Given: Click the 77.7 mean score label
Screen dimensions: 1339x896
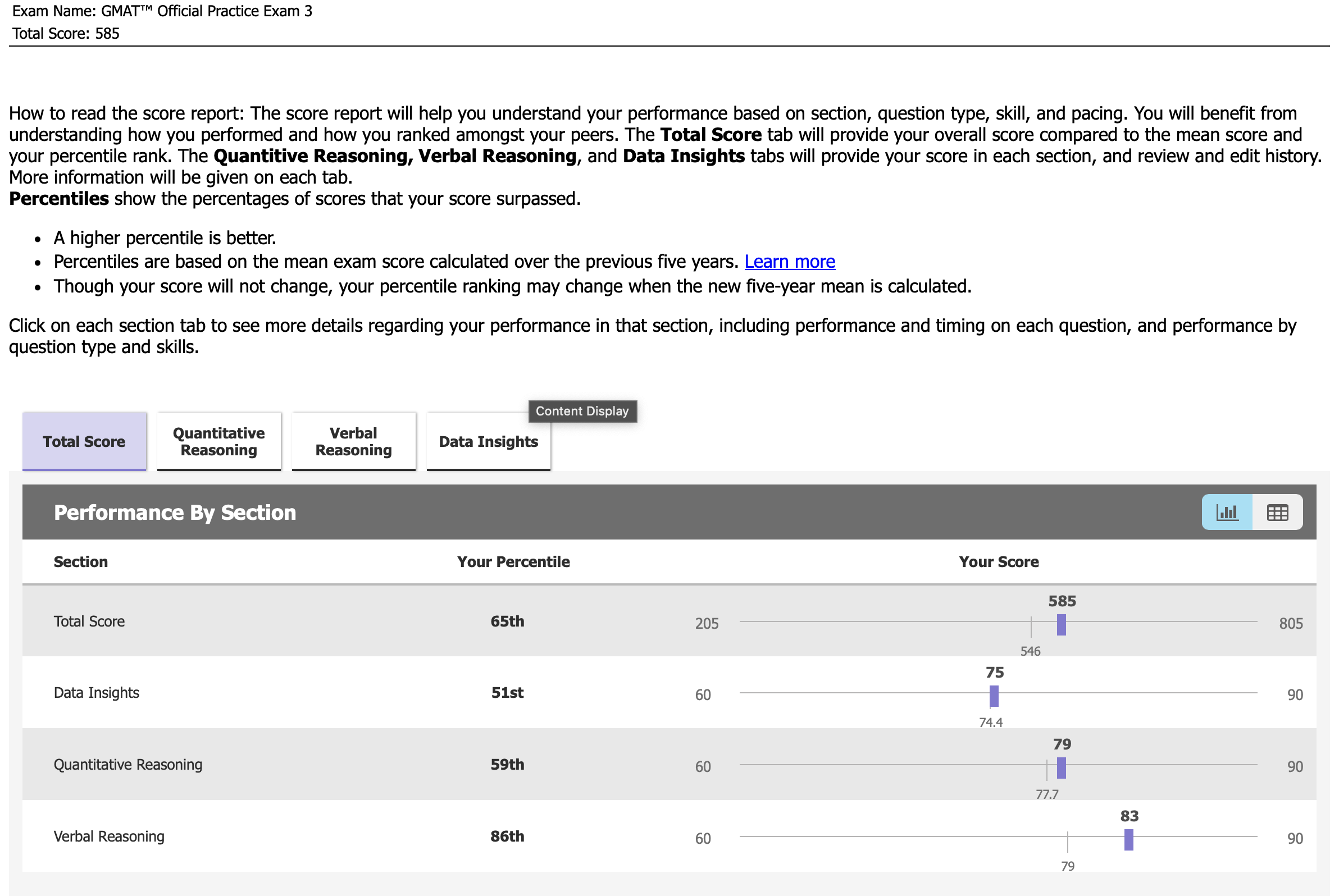Looking at the screenshot, I should tap(1047, 794).
